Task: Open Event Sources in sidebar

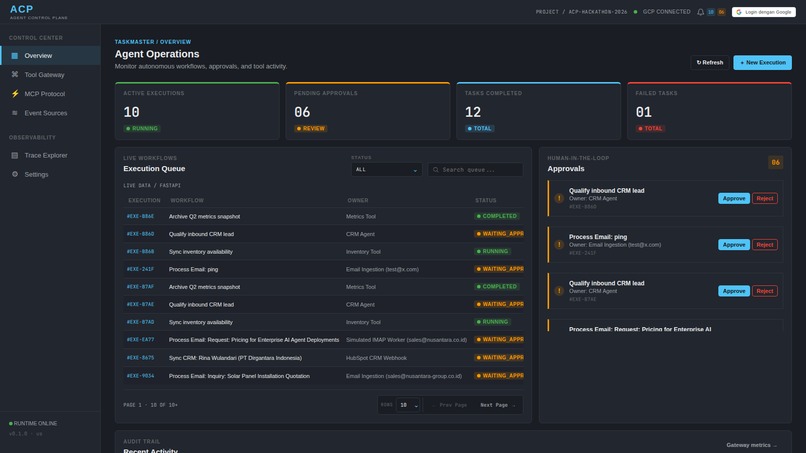Action: 50,113
